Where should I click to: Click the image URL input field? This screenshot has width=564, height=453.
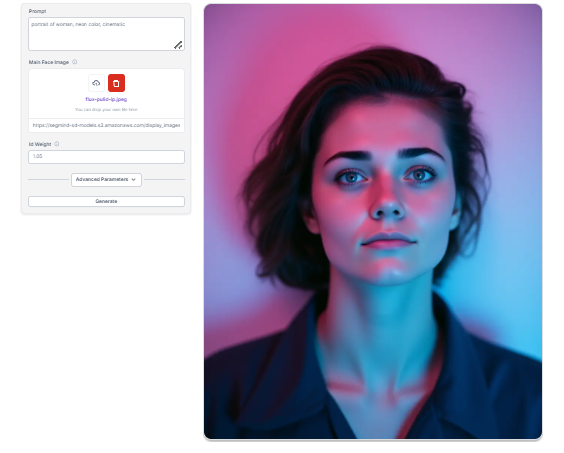point(106,125)
